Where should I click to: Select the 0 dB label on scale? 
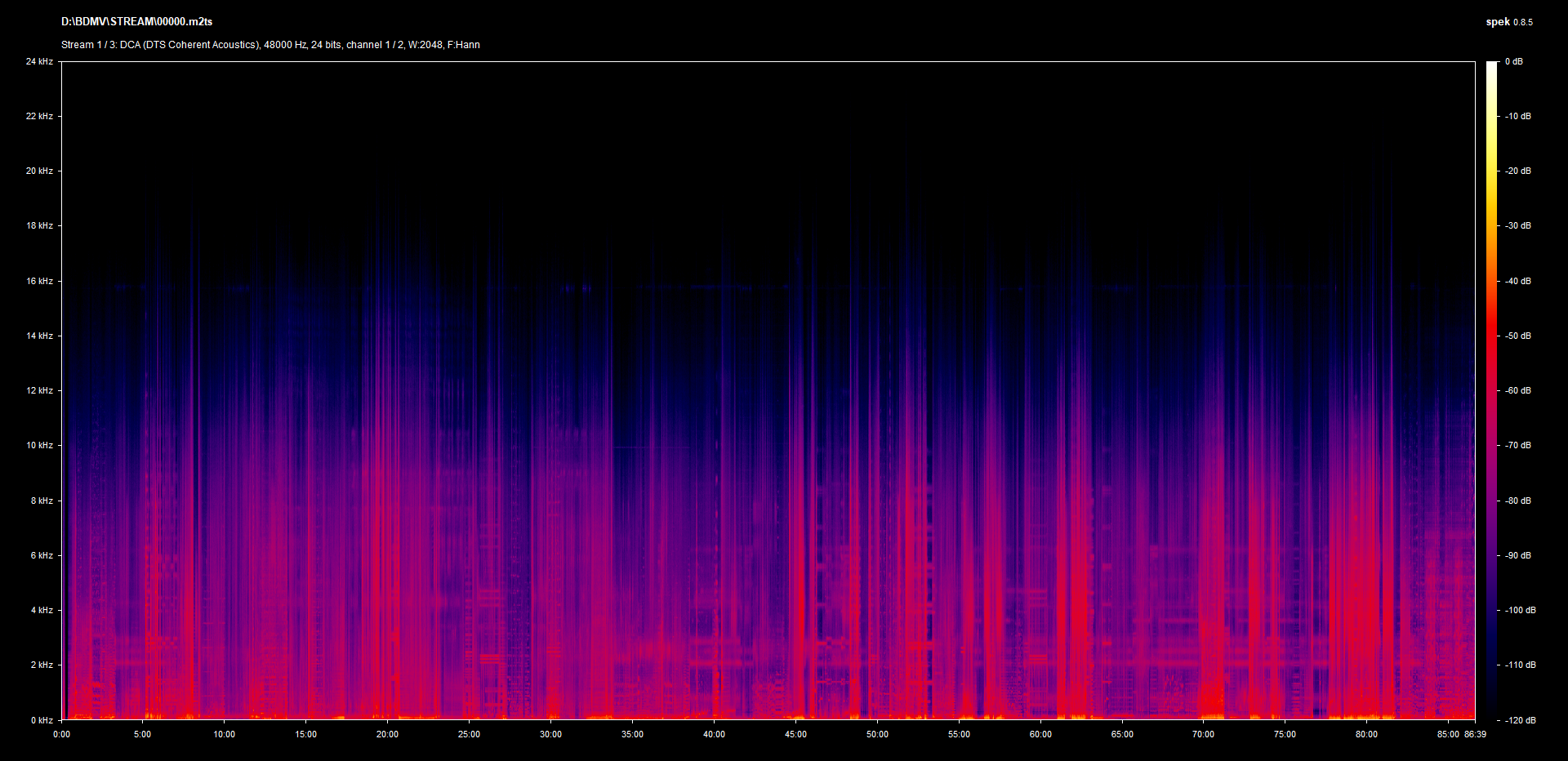(x=1513, y=62)
